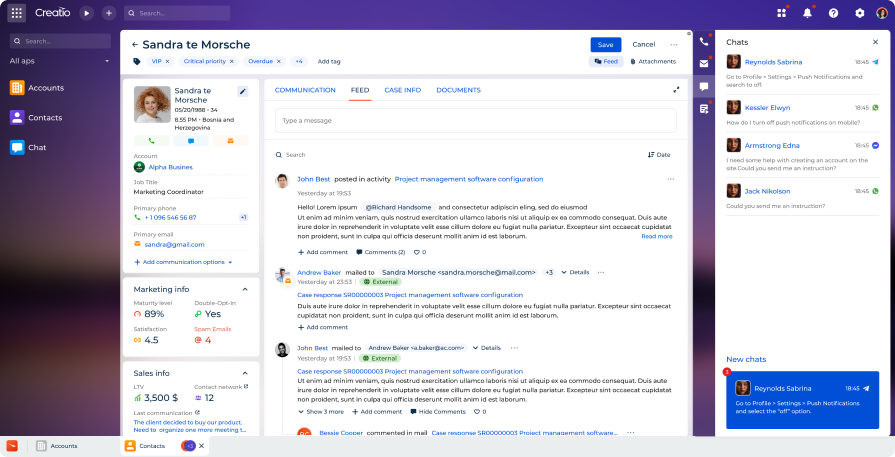This screenshot has width=895, height=457.
Task: Open Kessler Elwyn chat conversation
Action: 802,115
